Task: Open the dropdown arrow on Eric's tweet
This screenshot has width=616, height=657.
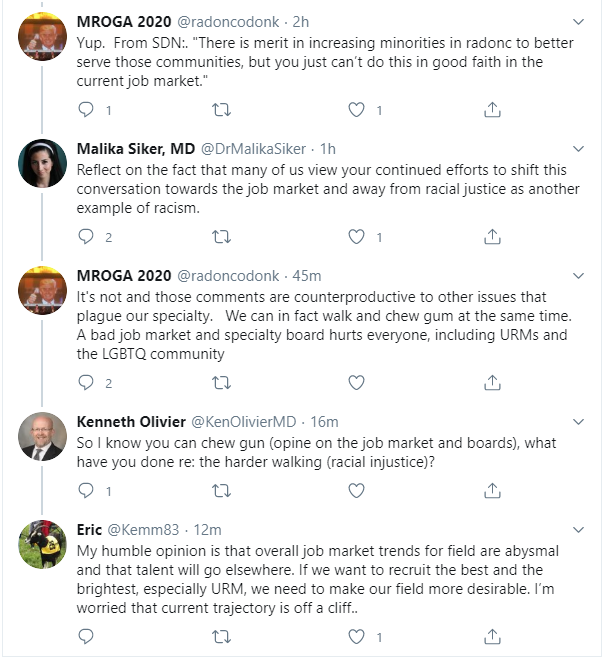Action: pyautogui.click(x=578, y=529)
